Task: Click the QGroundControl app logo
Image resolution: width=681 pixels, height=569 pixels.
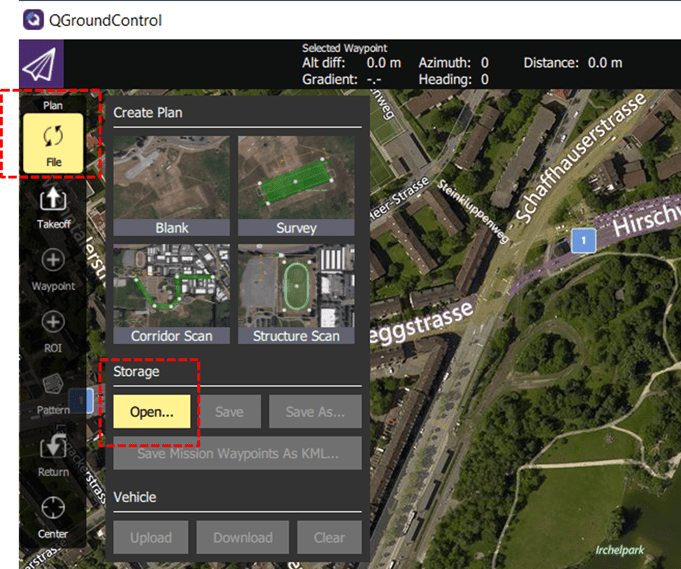Action: 33,20
